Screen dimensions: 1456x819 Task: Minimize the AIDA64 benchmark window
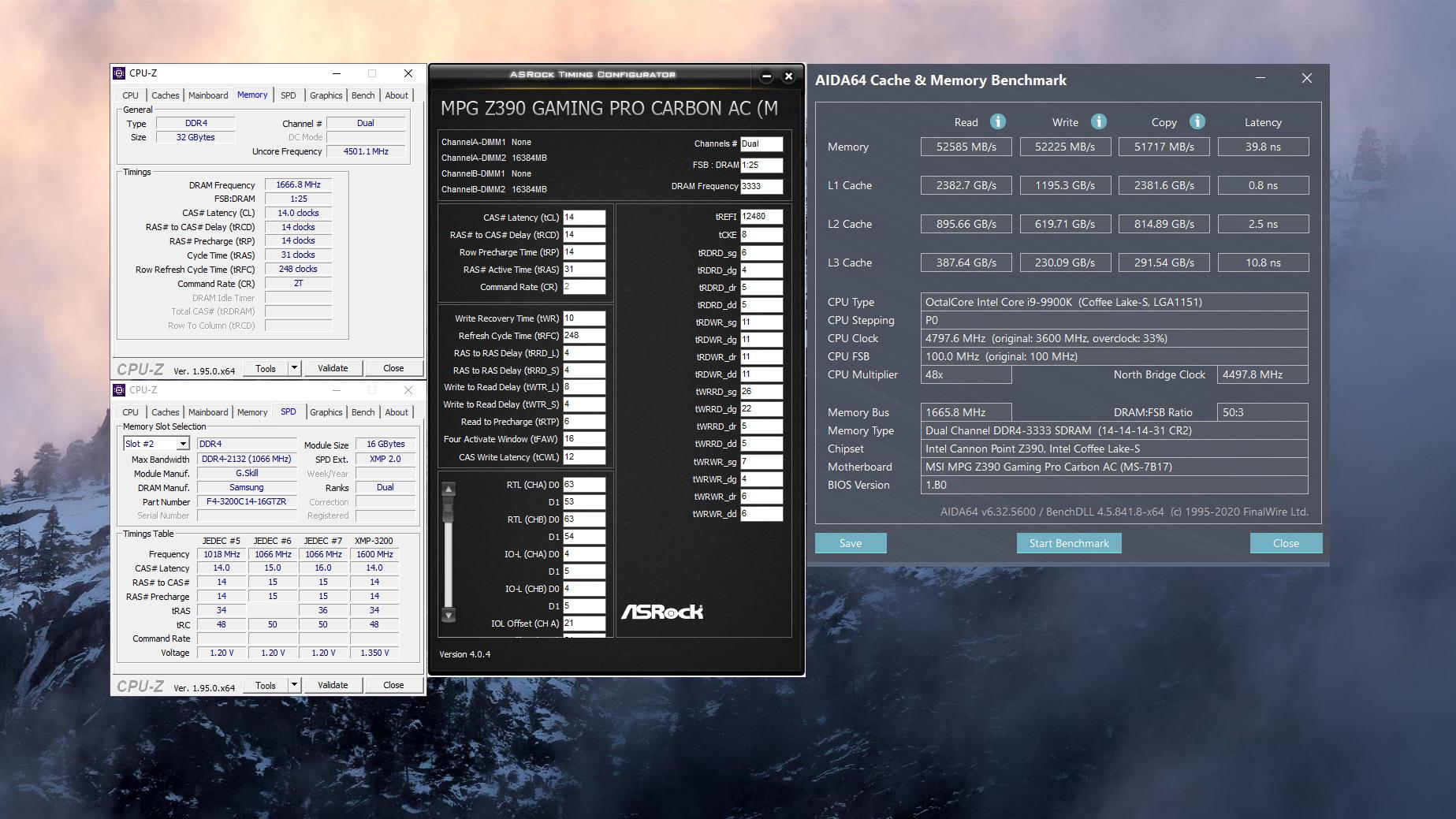[1261, 78]
